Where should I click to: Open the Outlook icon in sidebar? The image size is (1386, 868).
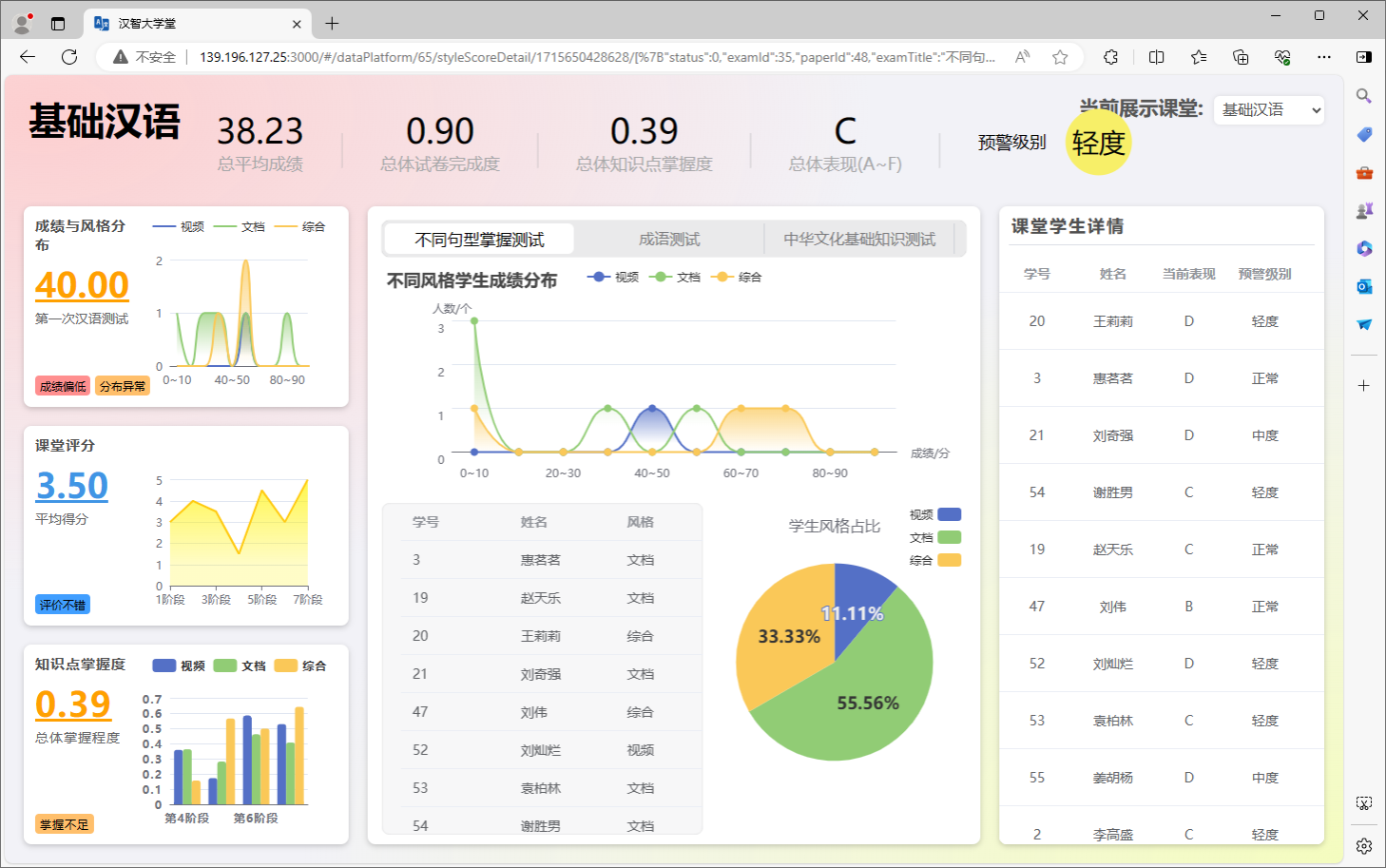[1364, 286]
